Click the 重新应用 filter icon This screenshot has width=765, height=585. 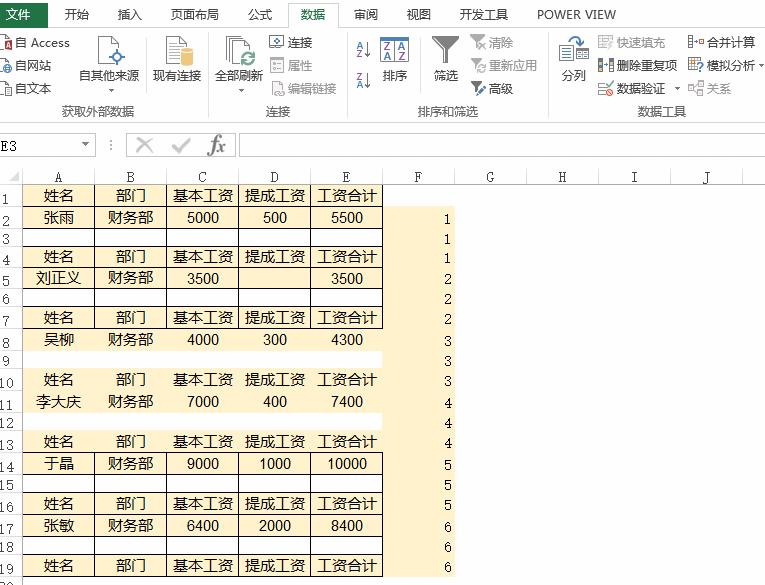coord(478,65)
